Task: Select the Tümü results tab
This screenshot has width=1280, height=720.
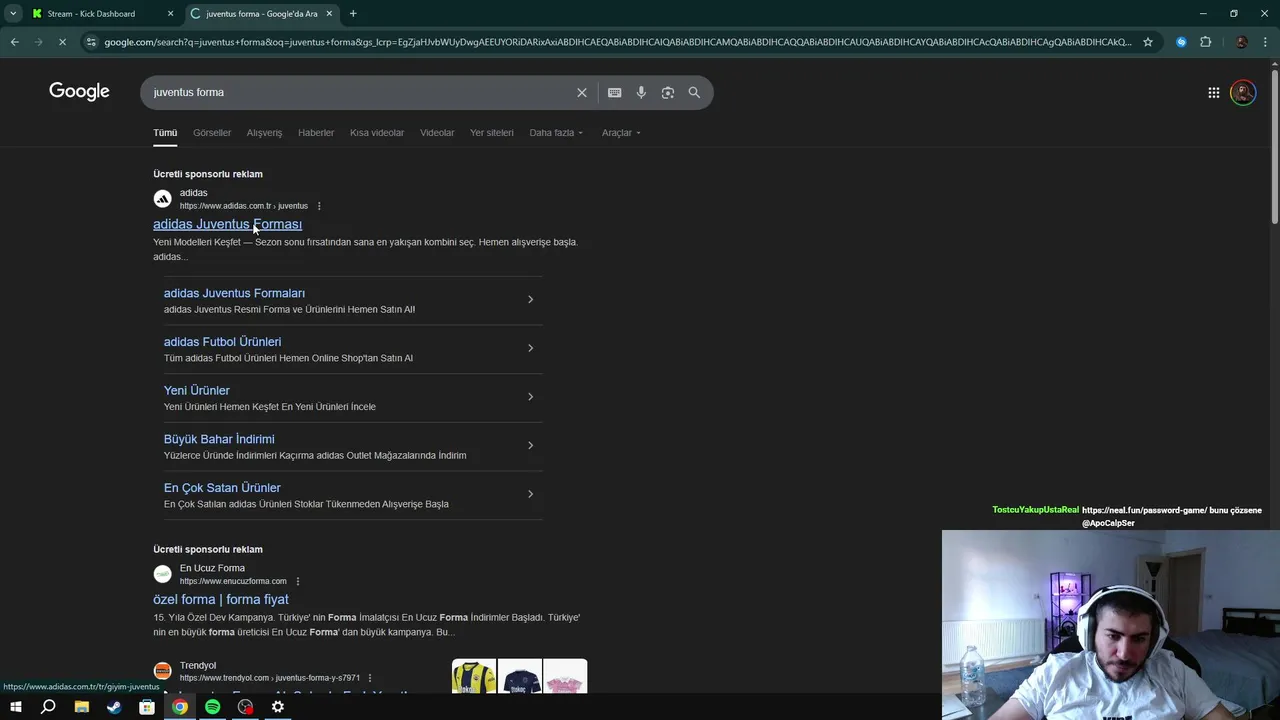Action: pos(165,132)
